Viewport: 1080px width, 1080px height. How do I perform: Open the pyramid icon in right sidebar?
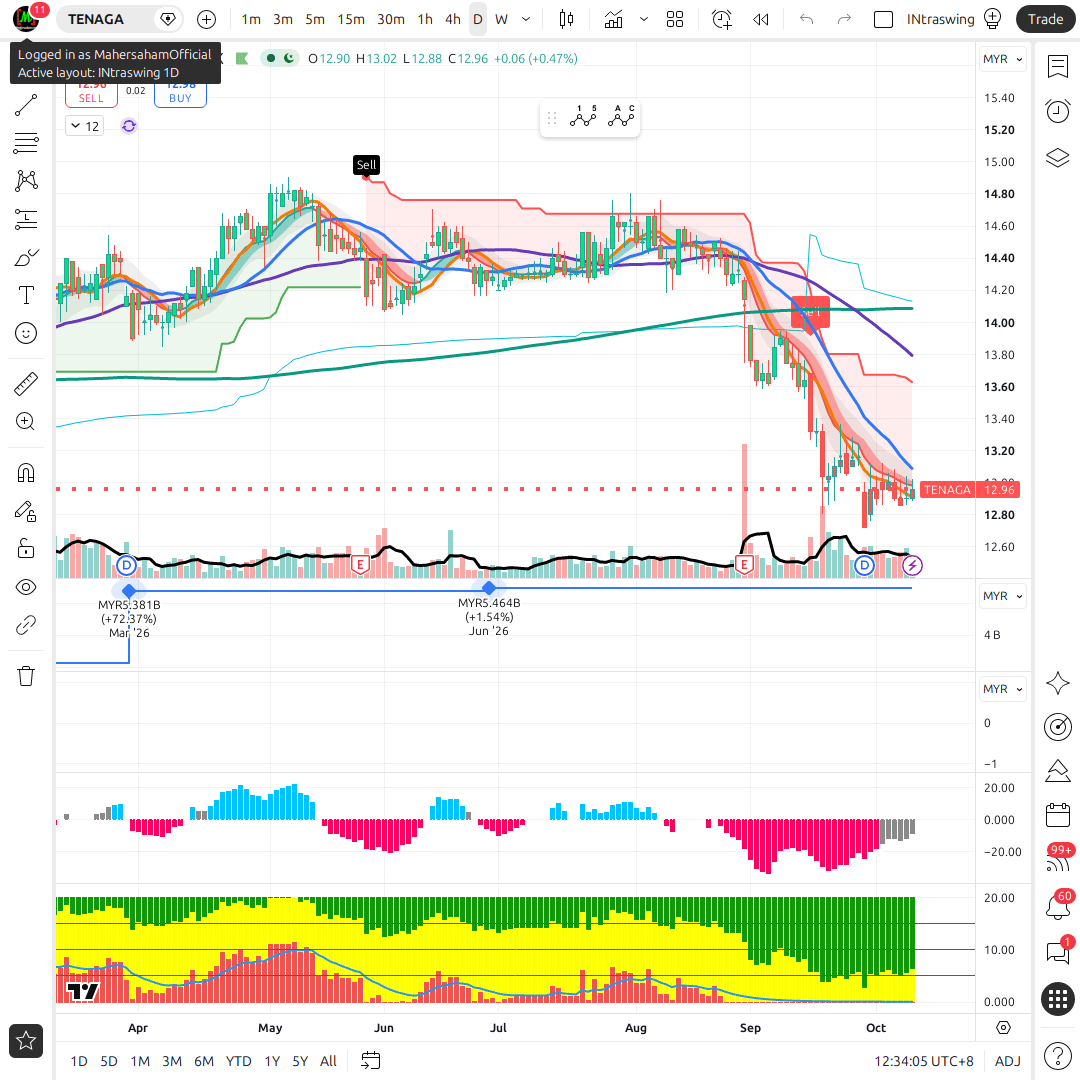1057,771
